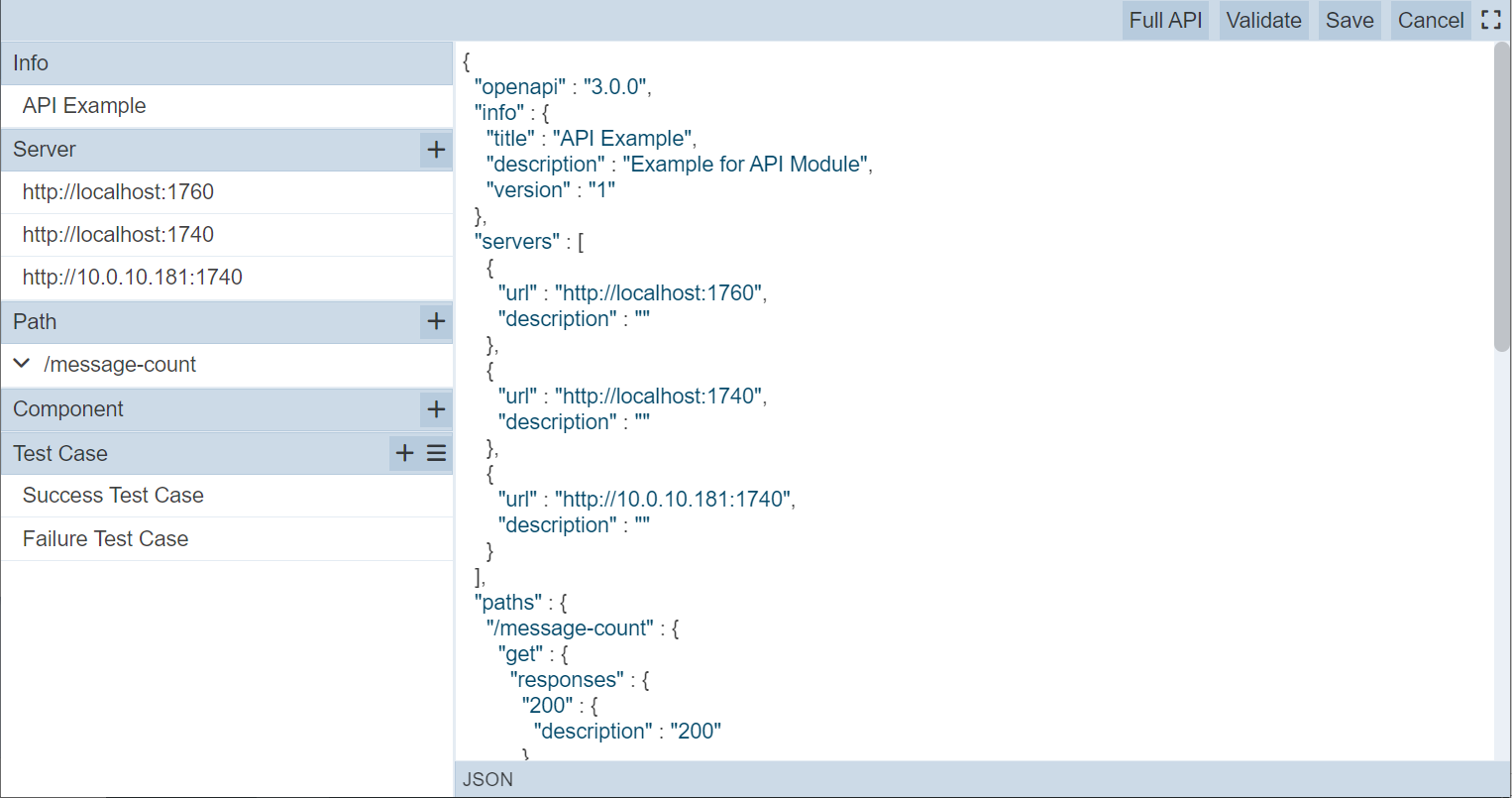This screenshot has width=1512, height=798.
Task: Click the vertical scrollbar in JSON editor
Action: [1501, 198]
